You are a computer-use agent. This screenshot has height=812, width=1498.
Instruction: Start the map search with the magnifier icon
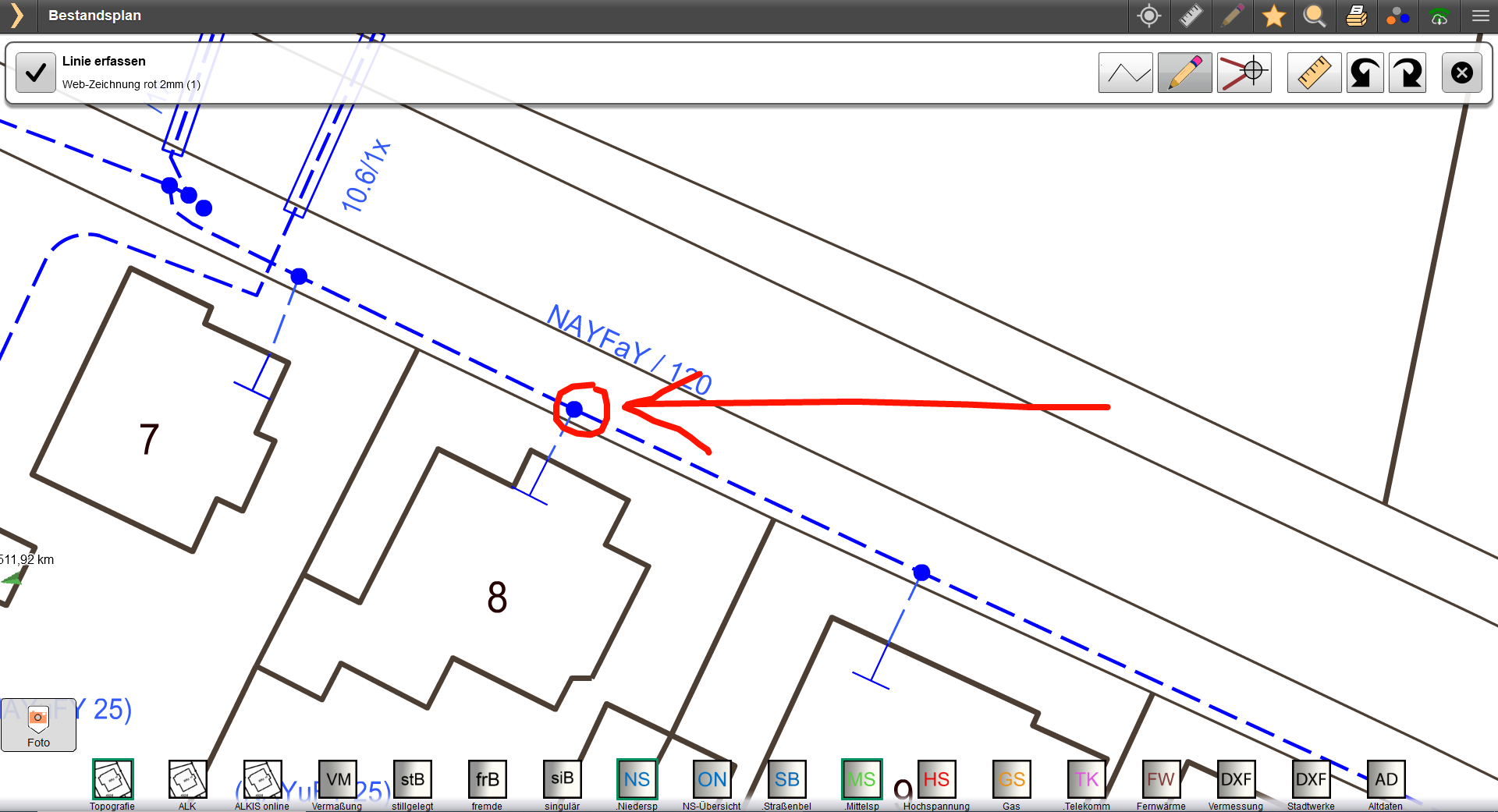(1315, 16)
